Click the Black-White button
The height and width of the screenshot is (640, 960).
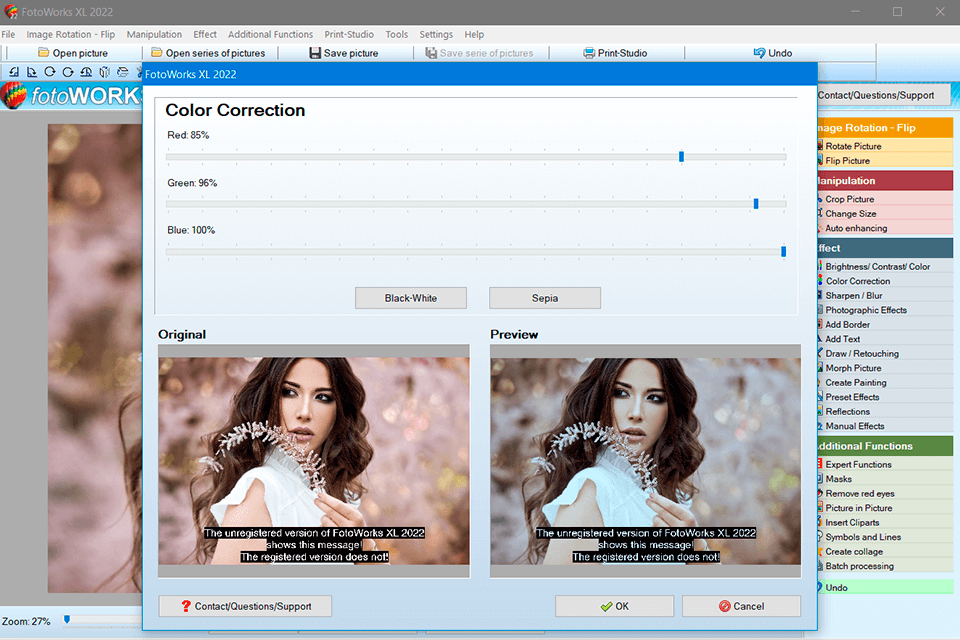(x=411, y=298)
